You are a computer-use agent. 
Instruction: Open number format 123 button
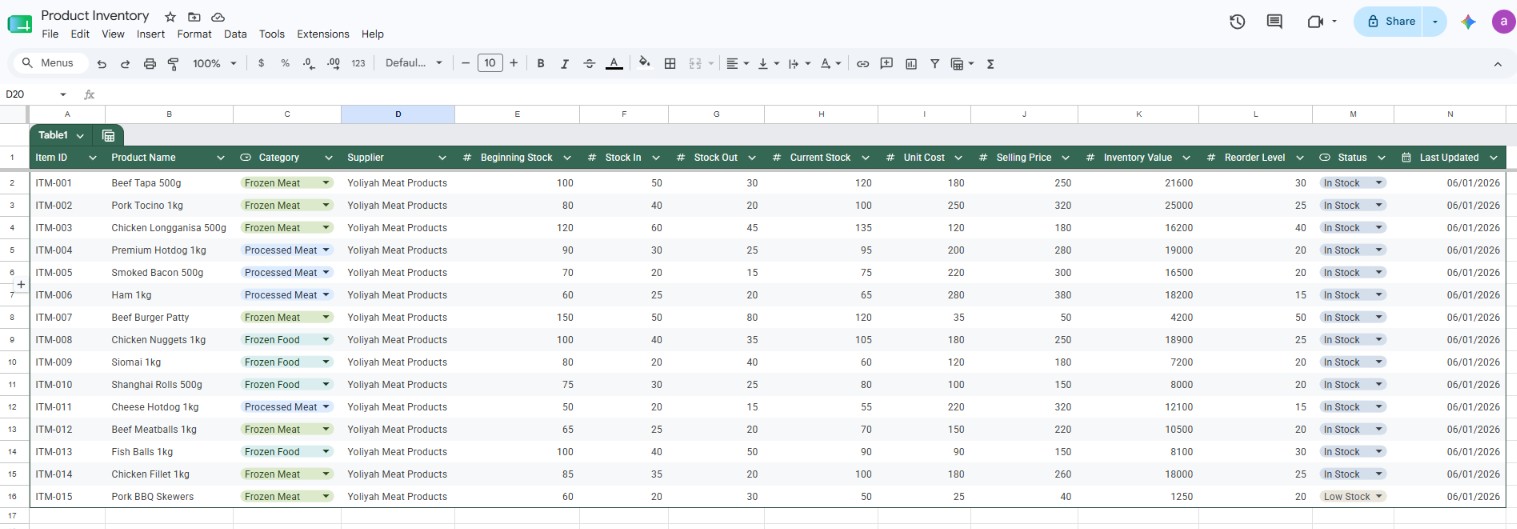[x=358, y=63]
